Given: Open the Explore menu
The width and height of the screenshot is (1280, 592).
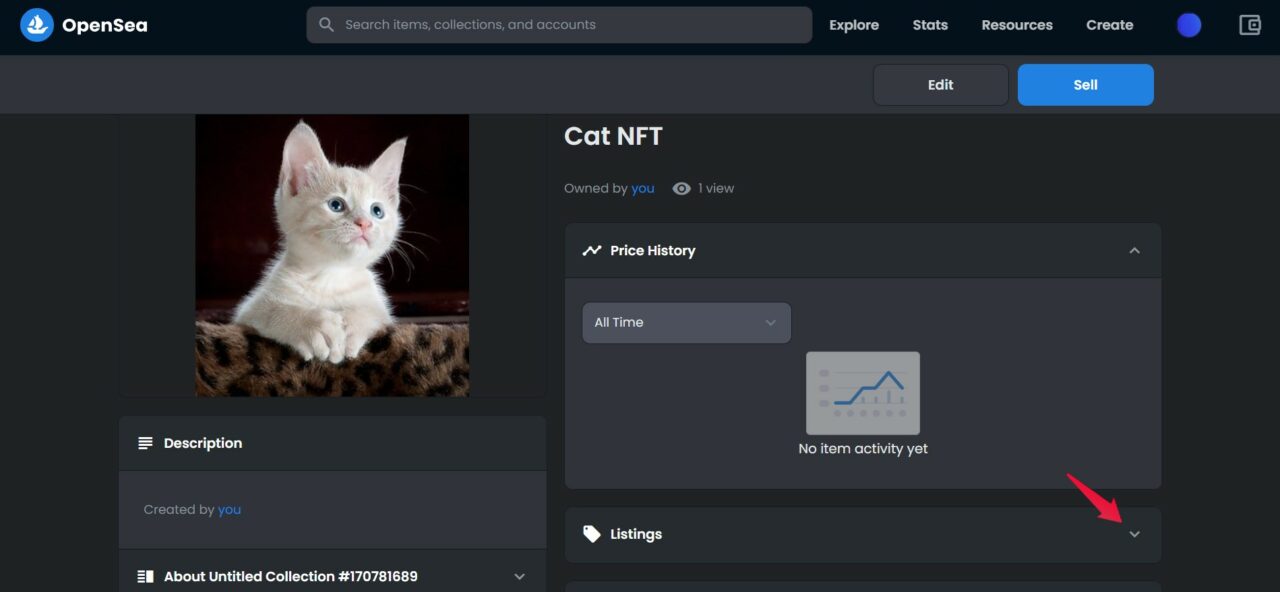Looking at the screenshot, I should point(854,25).
